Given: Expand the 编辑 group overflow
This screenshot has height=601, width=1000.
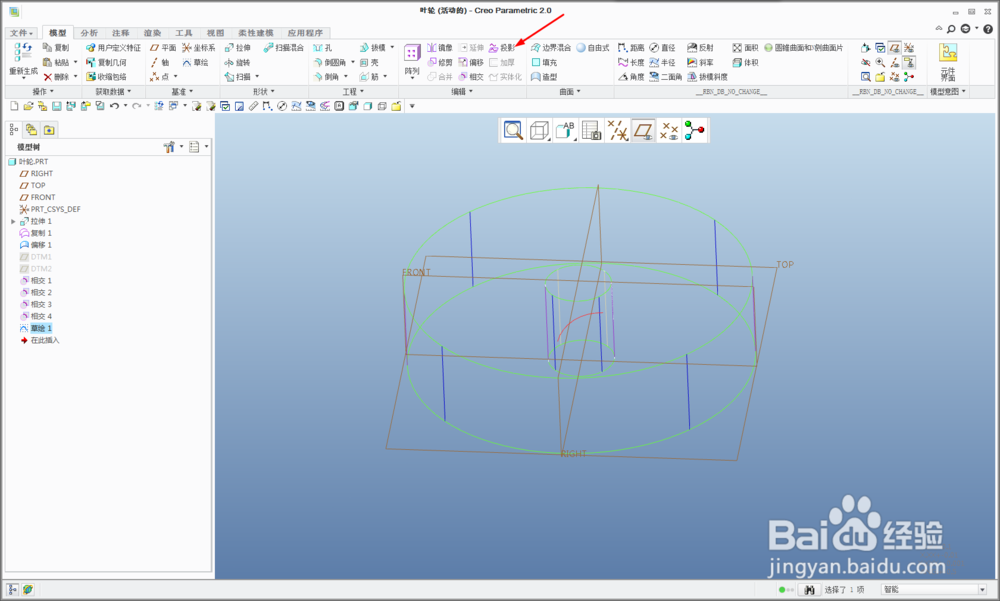Looking at the screenshot, I should point(462,92).
